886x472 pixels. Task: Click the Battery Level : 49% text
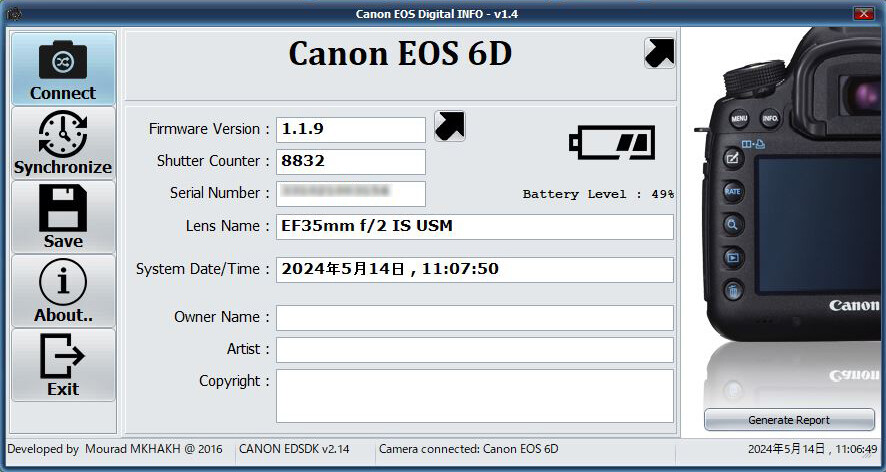pos(598,194)
